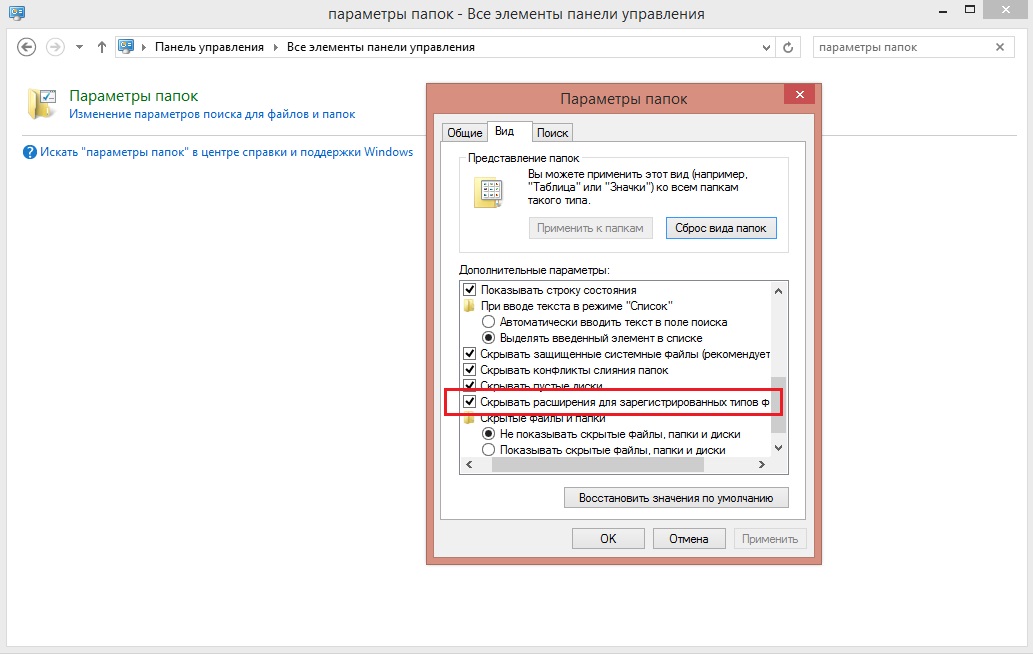This screenshot has height=654, width=1033.
Task: Click Восстановить значения по умолчанию button
Action: tap(676, 498)
